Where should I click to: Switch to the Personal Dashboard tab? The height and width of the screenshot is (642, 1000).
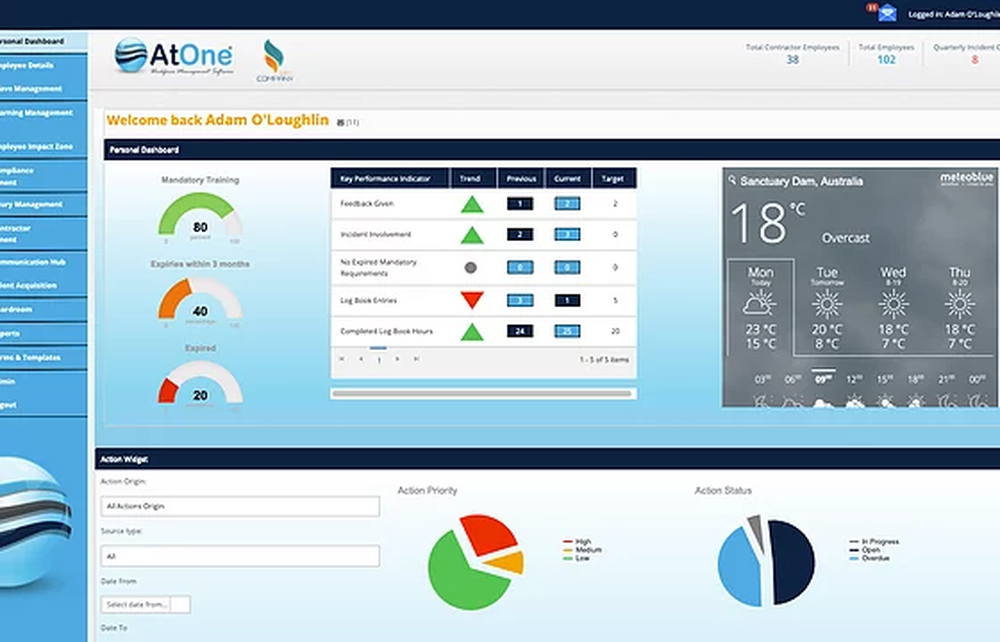point(40,41)
